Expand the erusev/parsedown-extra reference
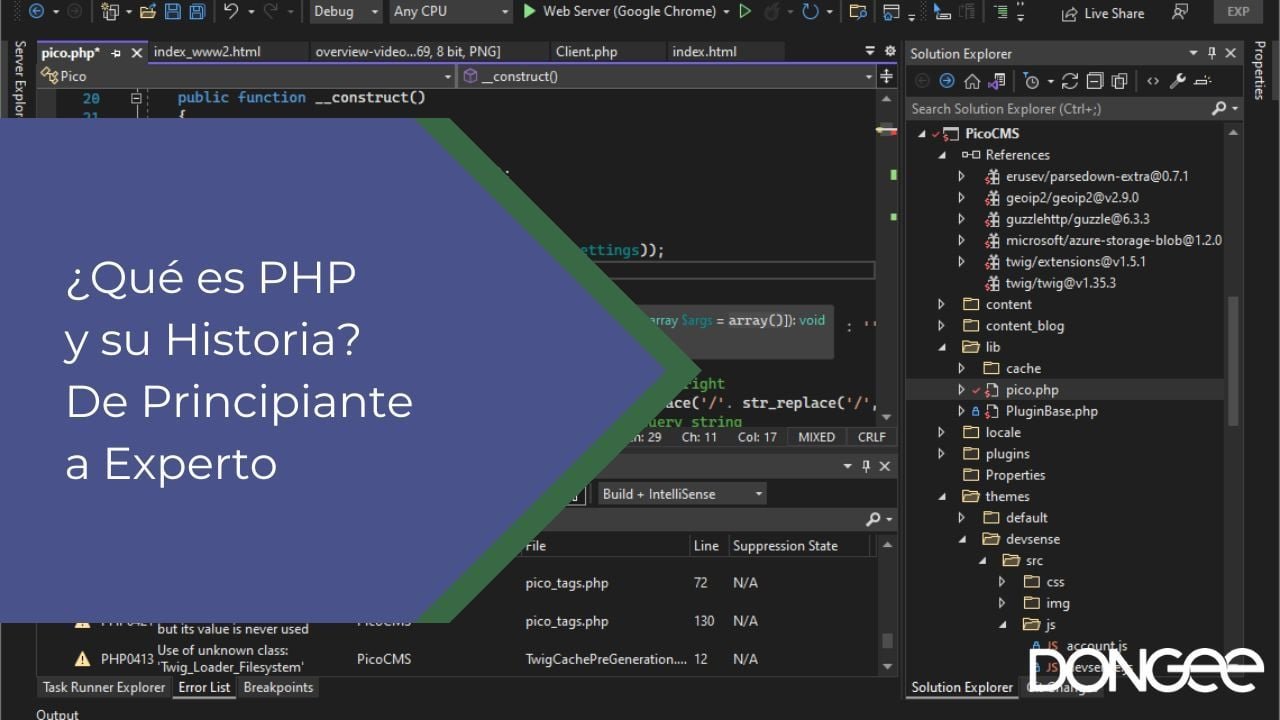Viewport: 1280px width, 720px height. (961, 176)
